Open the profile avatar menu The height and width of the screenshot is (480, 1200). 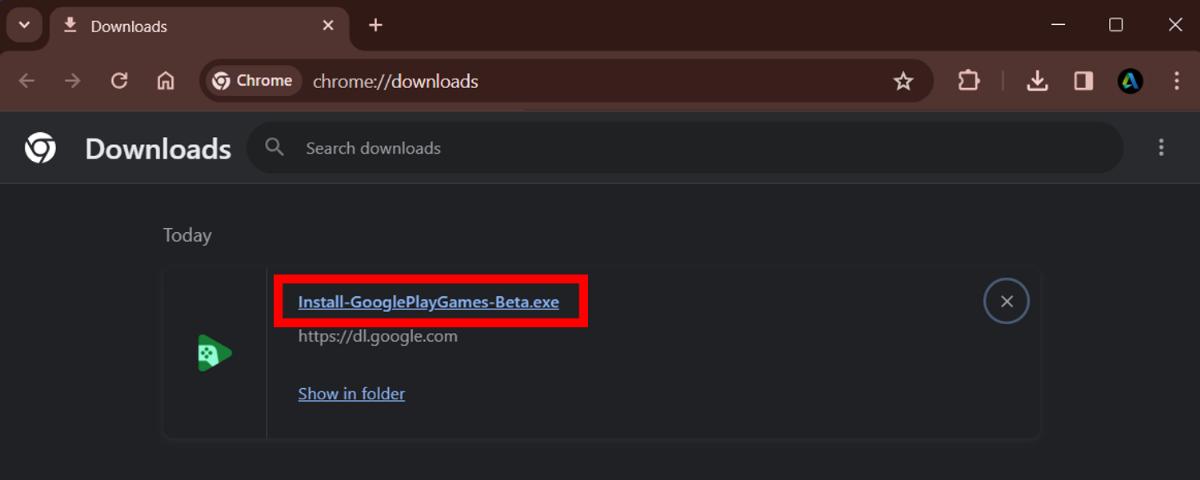[x=1130, y=81]
